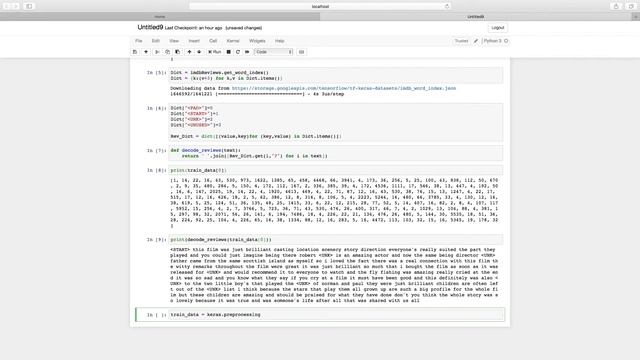Screen dimensions: 640x360
Task: Click the In [8] prompt label
Action: [x=157, y=170]
